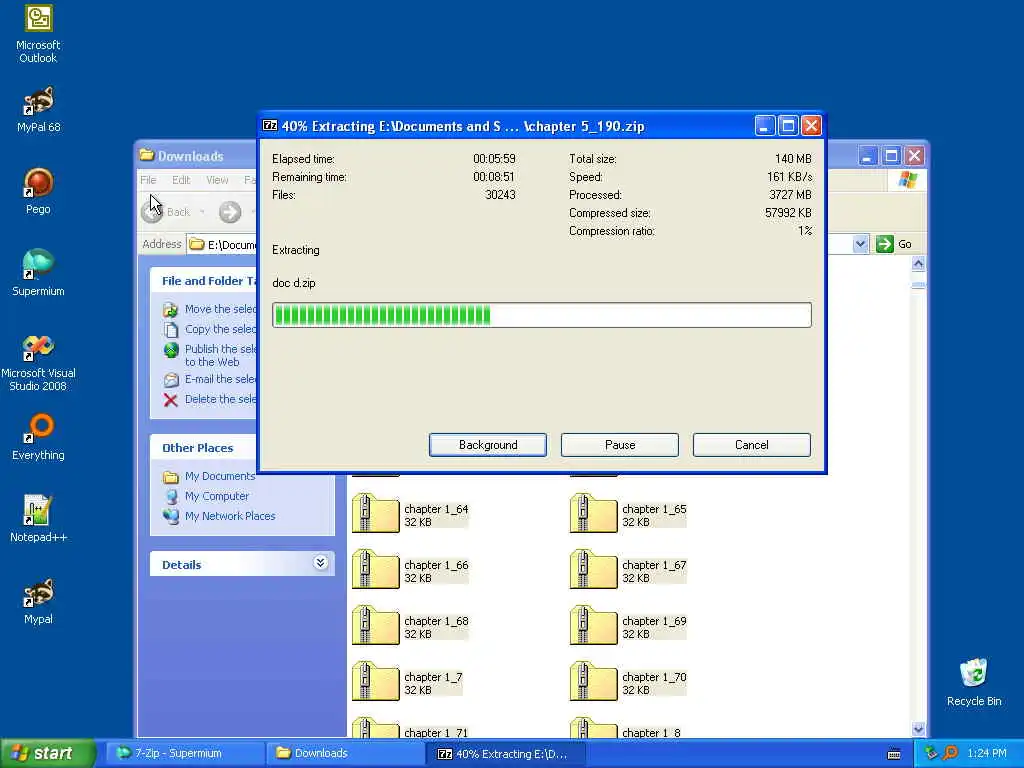1024x768 pixels.
Task: Open the address bar dropdown arrow
Action: tap(860, 244)
